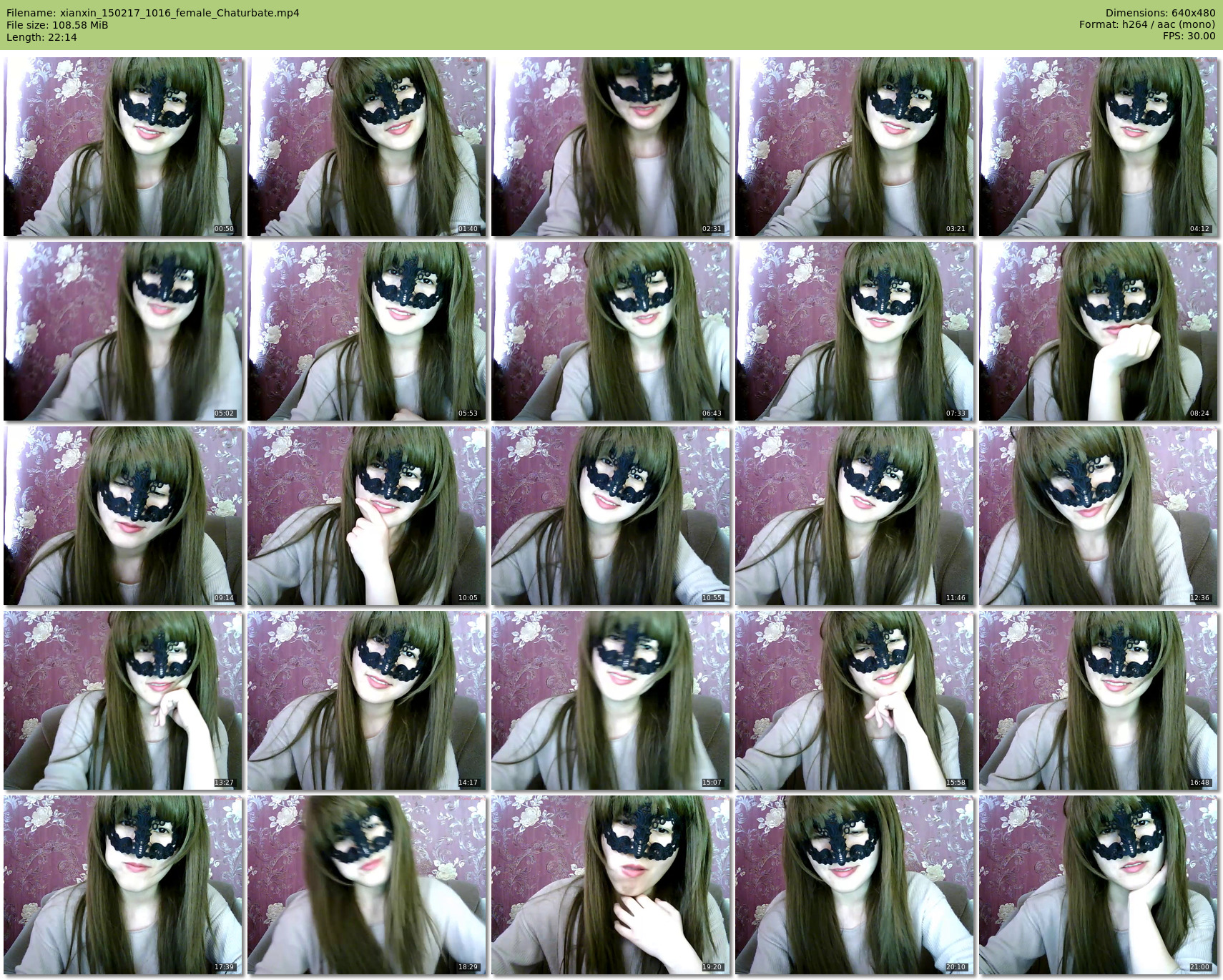Open the frame stamped 08:24
Viewport: 1223px width, 980px height.
[x=1099, y=331]
